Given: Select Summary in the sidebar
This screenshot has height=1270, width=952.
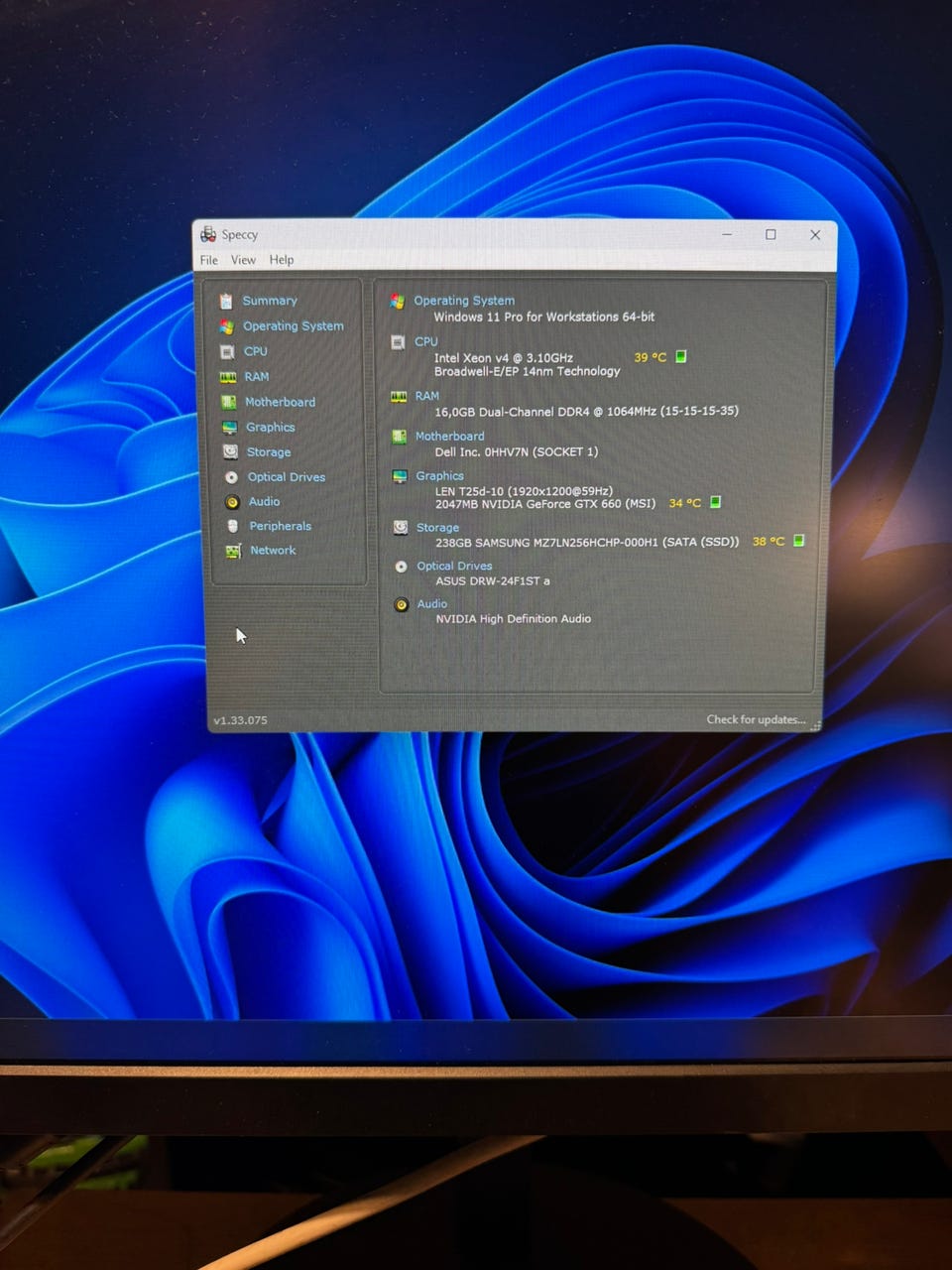Looking at the screenshot, I should tap(270, 301).
